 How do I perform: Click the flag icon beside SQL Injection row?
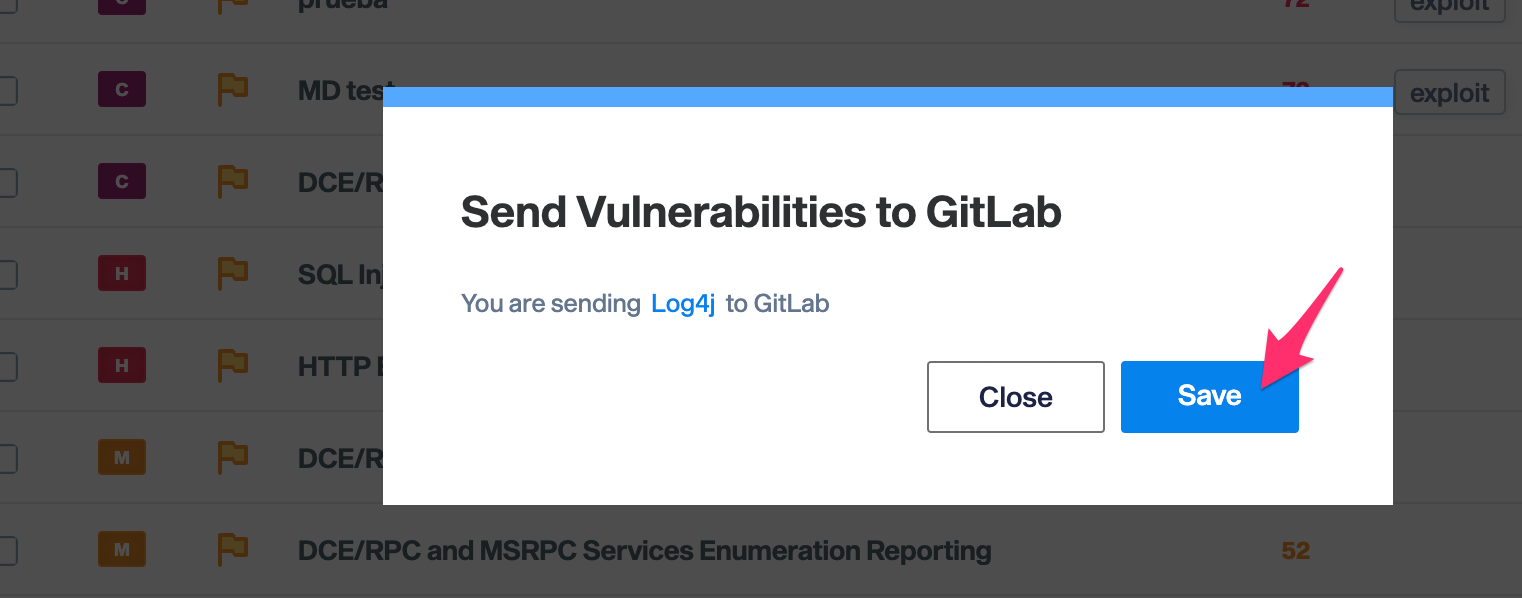(233, 273)
